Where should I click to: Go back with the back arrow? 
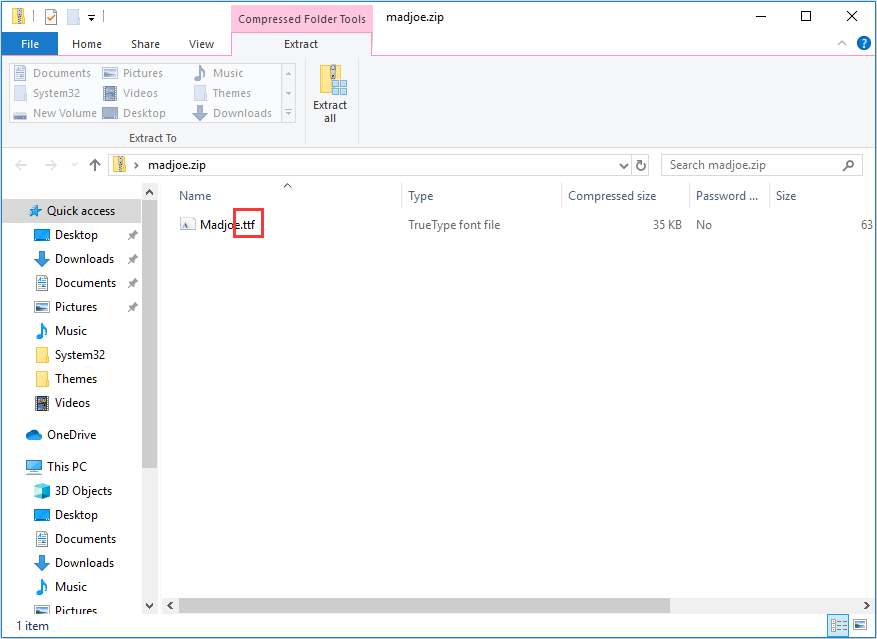tap(21, 165)
